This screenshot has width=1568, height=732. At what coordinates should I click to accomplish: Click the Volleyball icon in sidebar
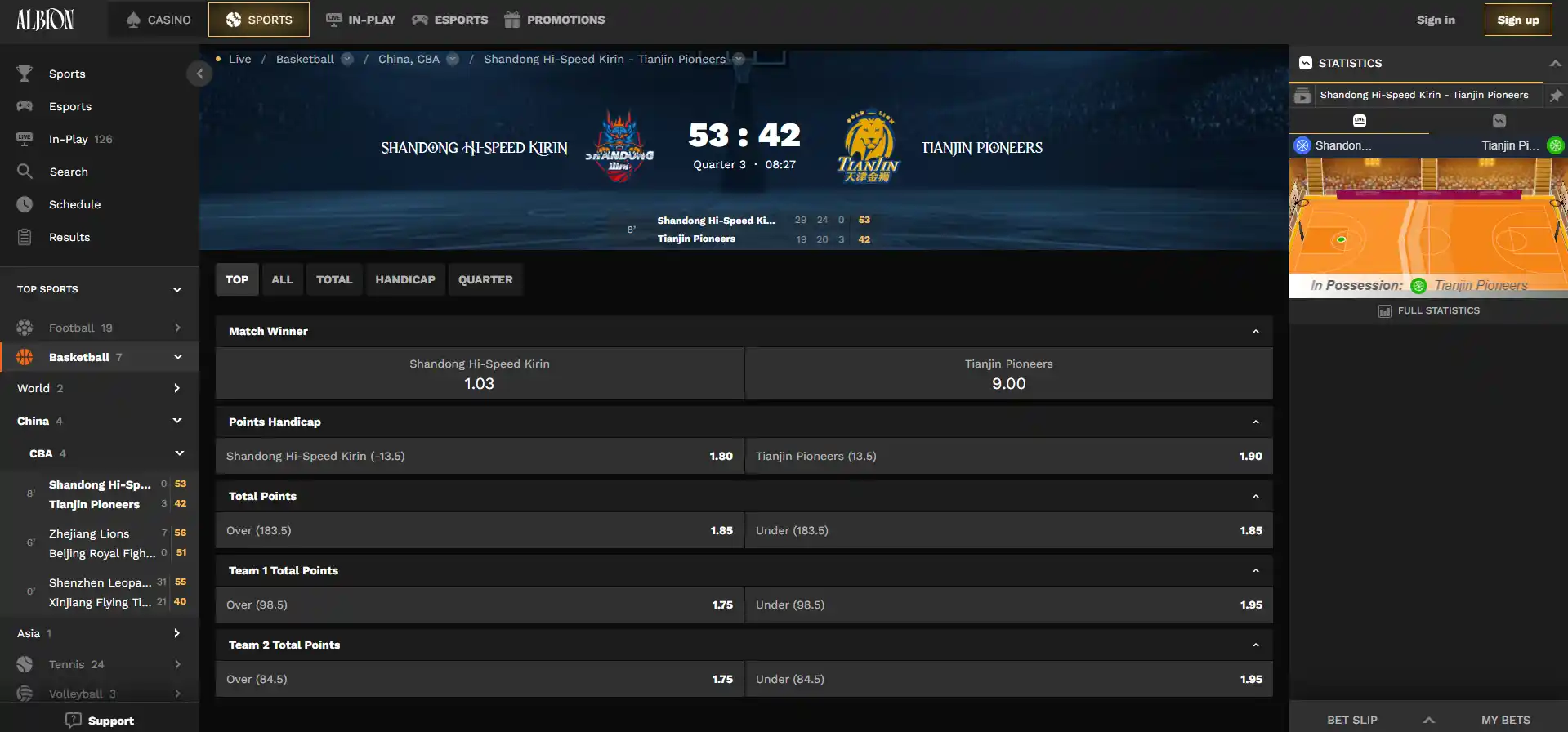pos(25,694)
